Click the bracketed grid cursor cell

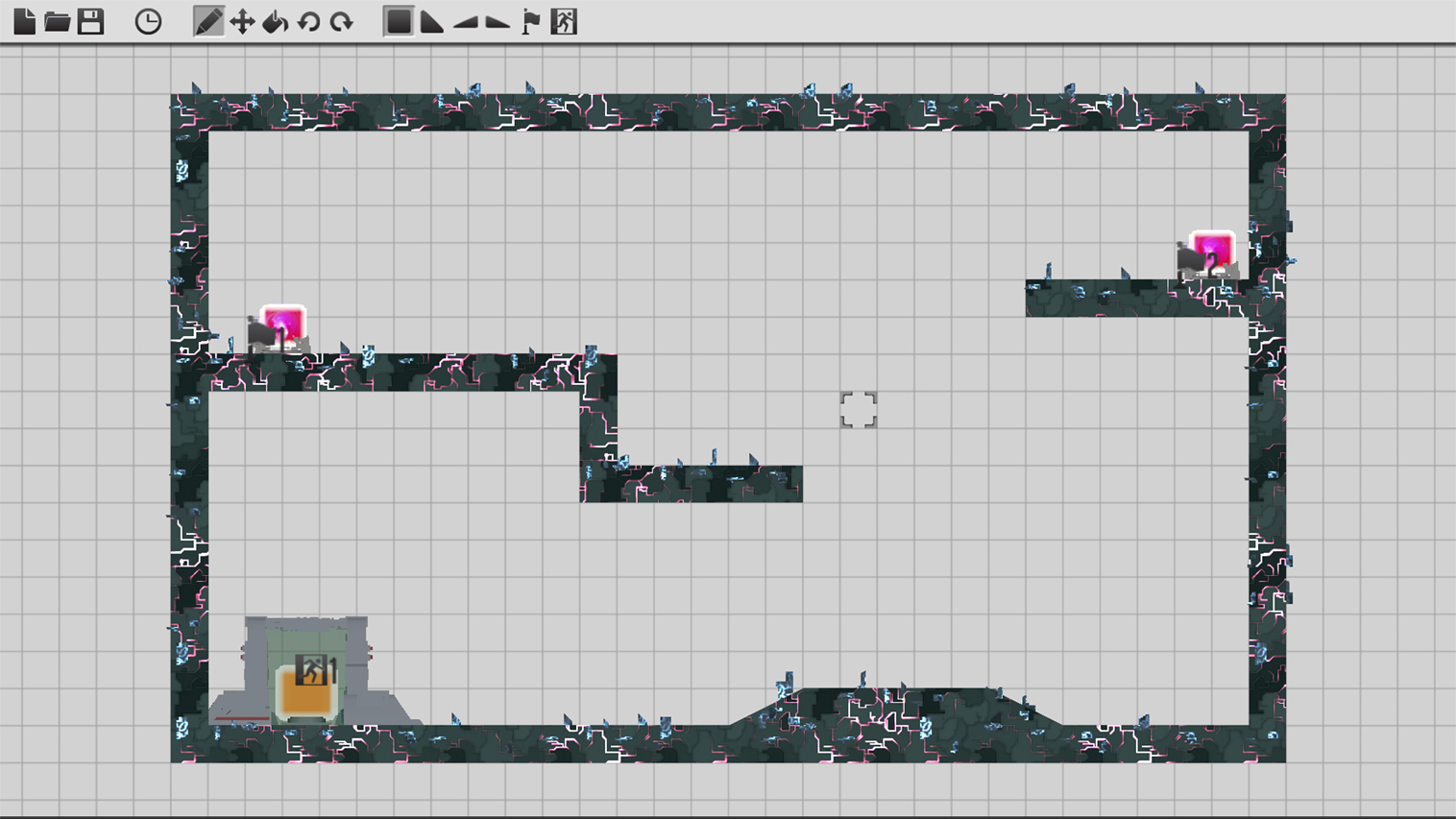click(x=859, y=410)
